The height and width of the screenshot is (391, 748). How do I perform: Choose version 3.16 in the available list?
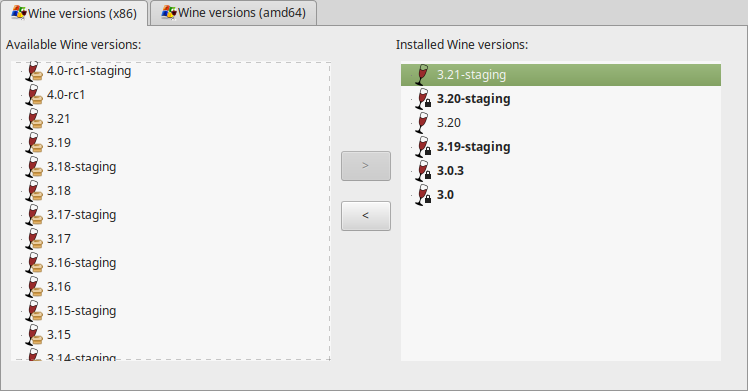coord(59,287)
